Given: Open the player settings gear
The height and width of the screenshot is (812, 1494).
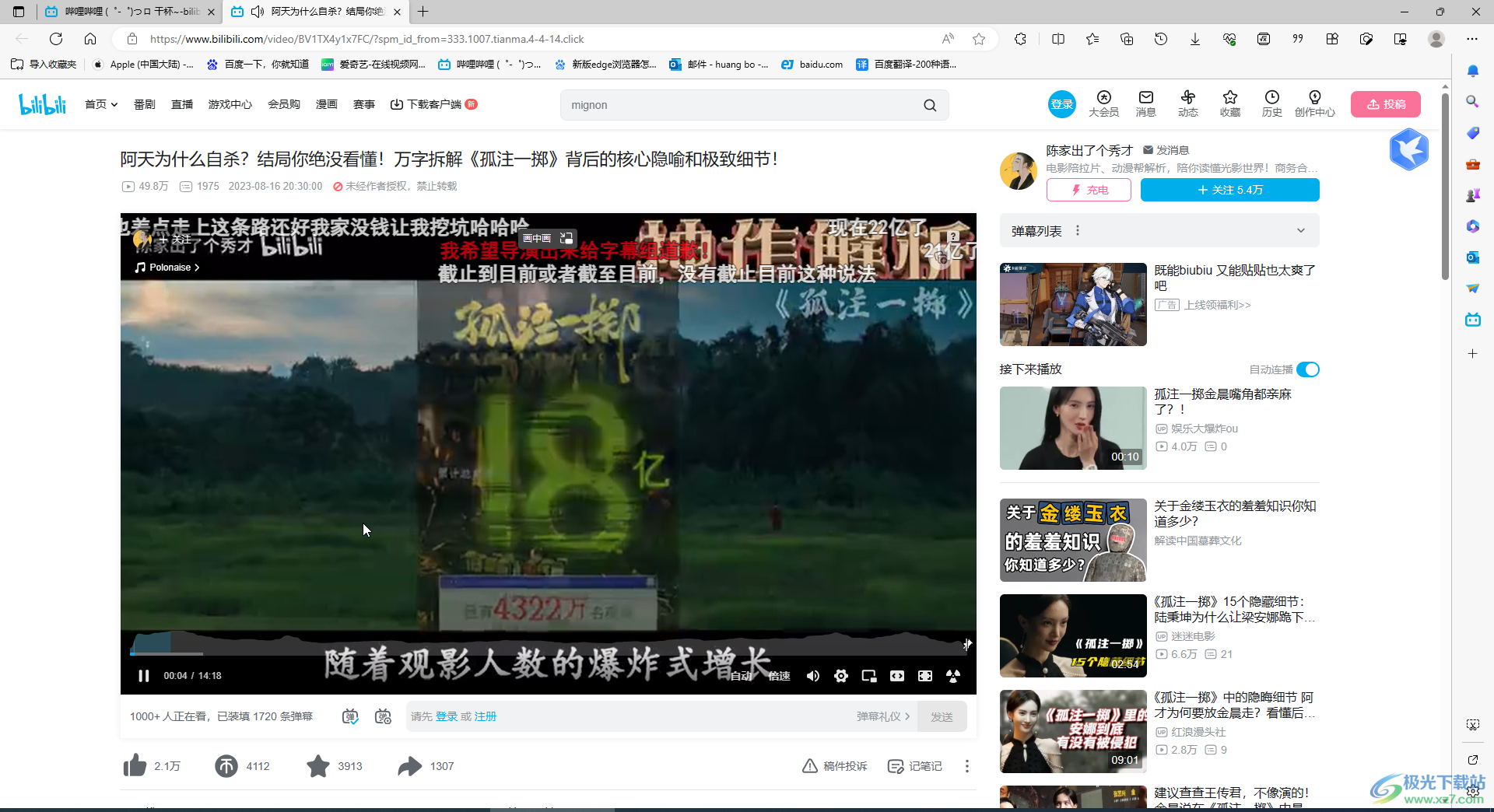Looking at the screenshot, I should point(841,676).
